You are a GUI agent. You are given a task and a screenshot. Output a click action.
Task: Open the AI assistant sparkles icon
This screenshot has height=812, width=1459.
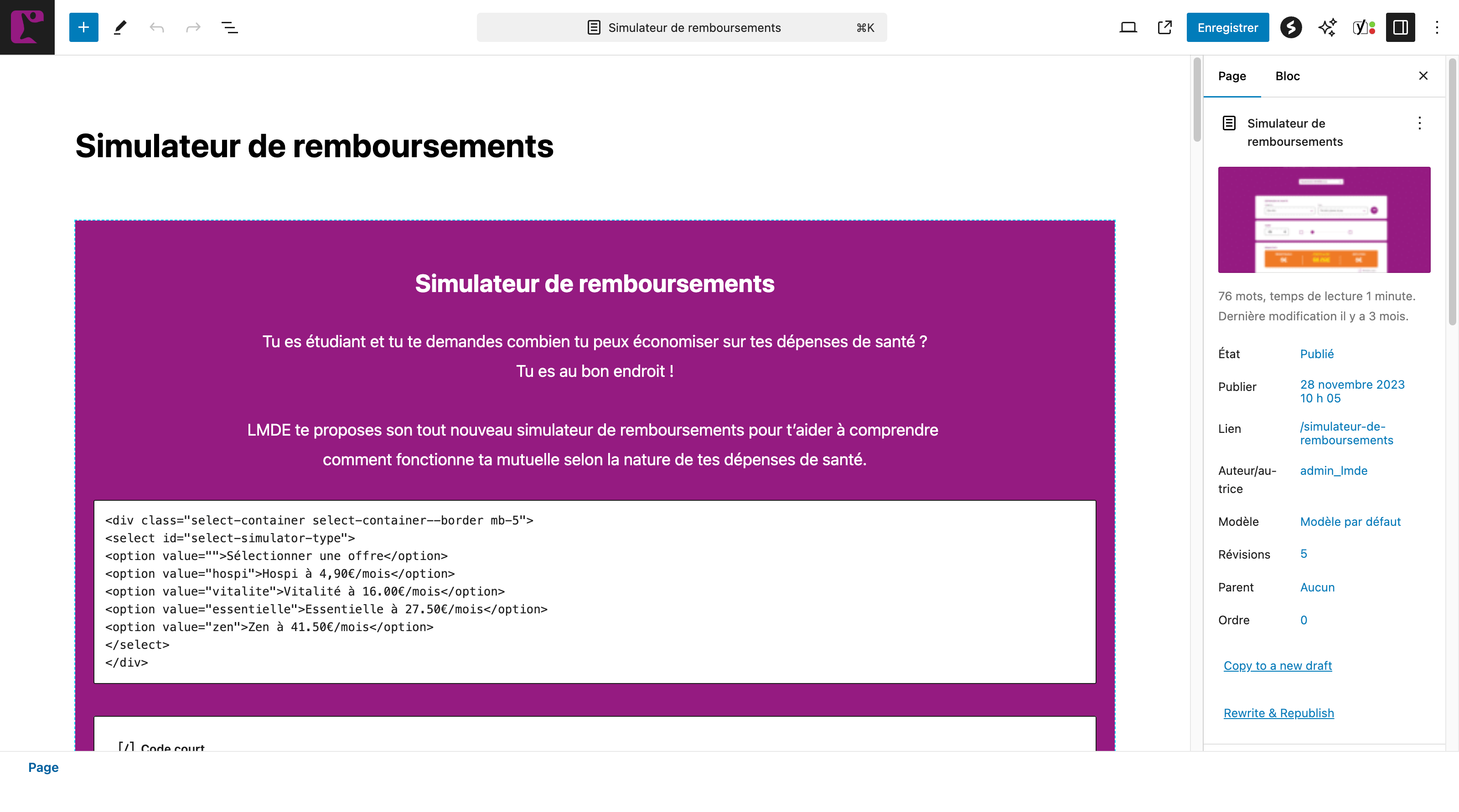1327,27
